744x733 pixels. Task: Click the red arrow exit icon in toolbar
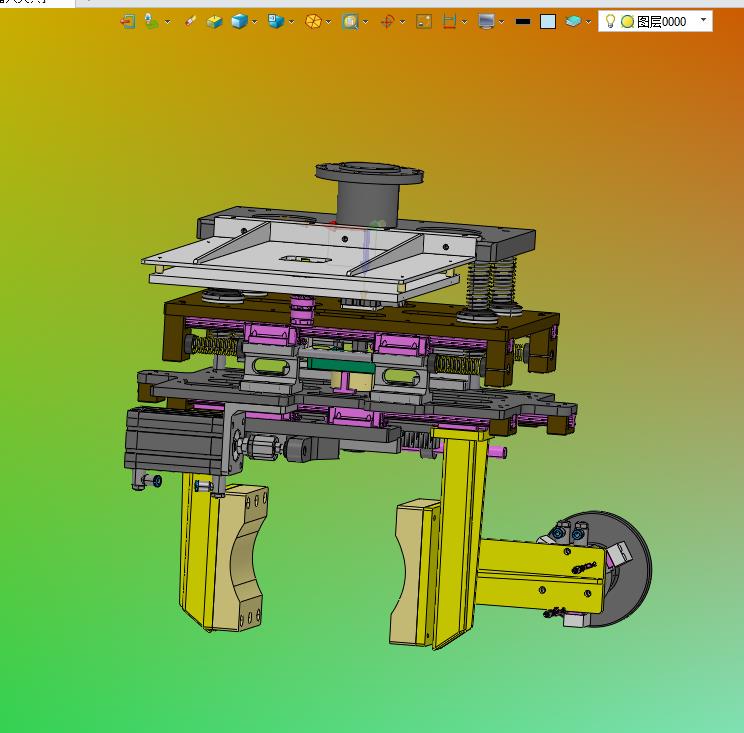[x=127, y=21]
